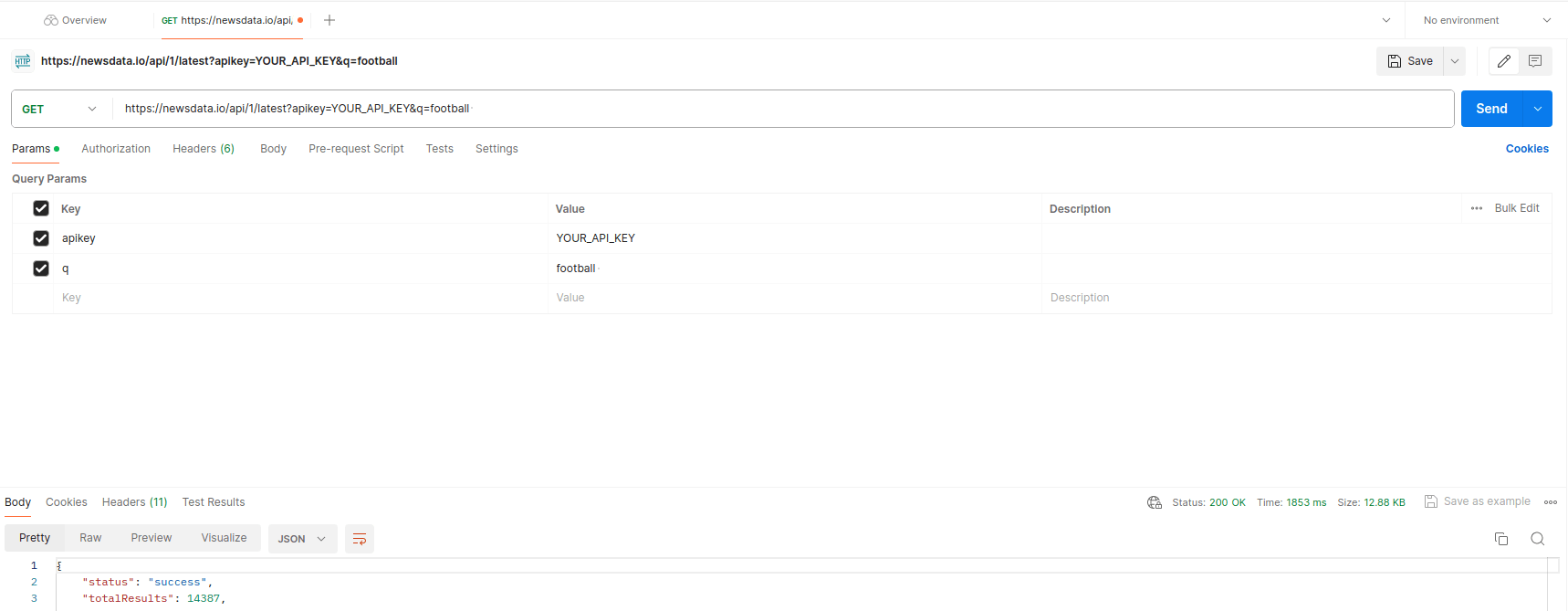Expand the Save options arrow
Viewport: 1568px width, 611px height.
pos(1455,61)
